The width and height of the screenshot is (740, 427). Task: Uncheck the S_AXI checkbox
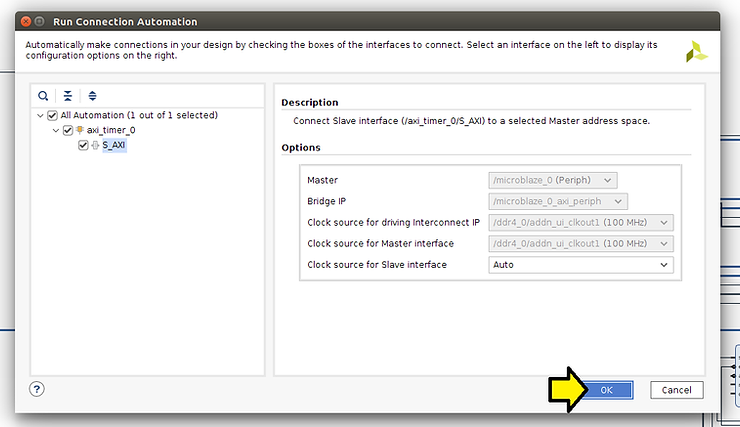click(83, 145)
